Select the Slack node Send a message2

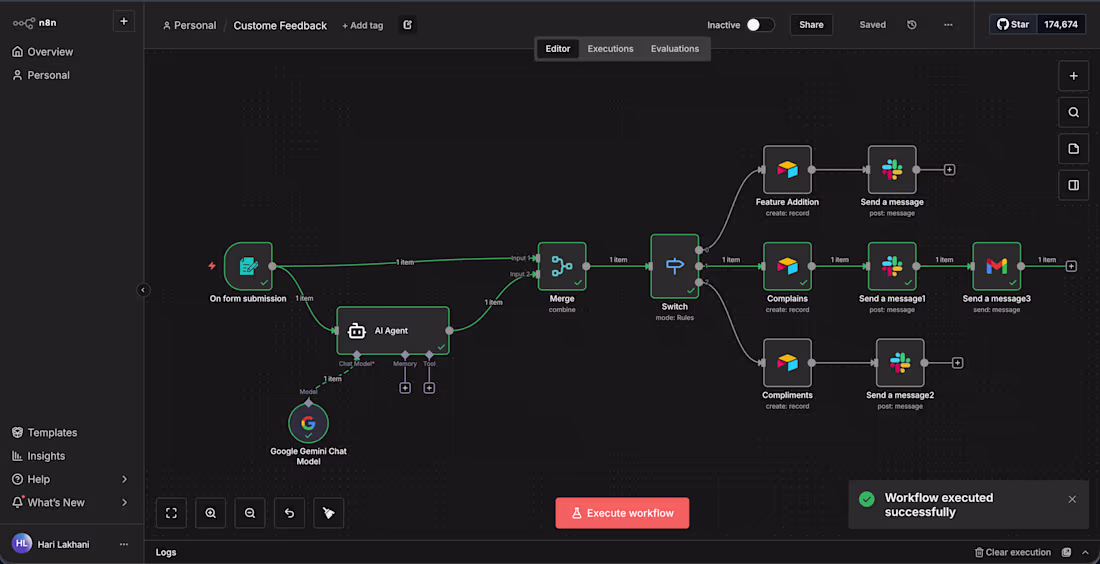900,363
